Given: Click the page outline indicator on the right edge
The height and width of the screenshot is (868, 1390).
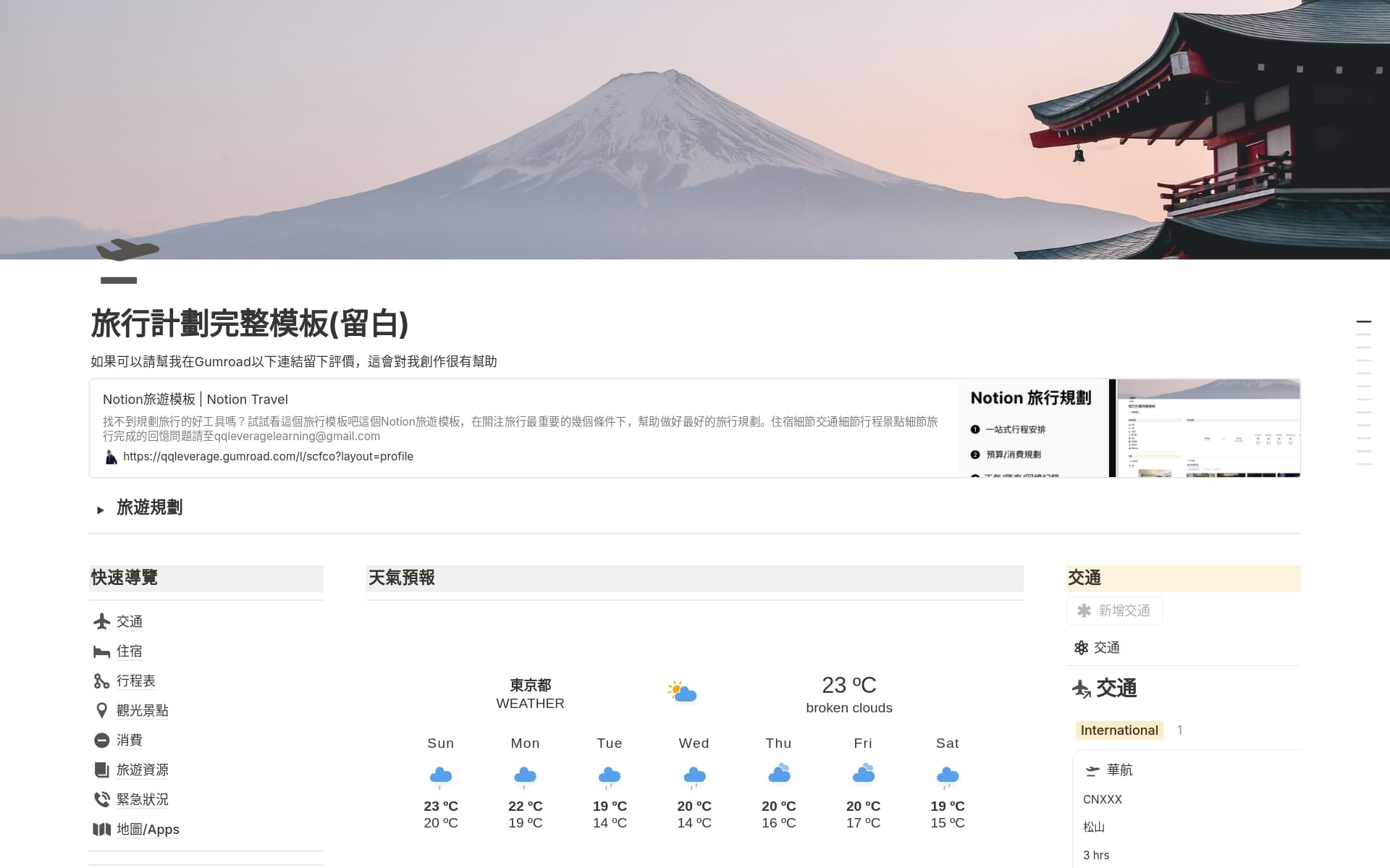Looking at the screenshot, I should click(x=1364, y=321).
